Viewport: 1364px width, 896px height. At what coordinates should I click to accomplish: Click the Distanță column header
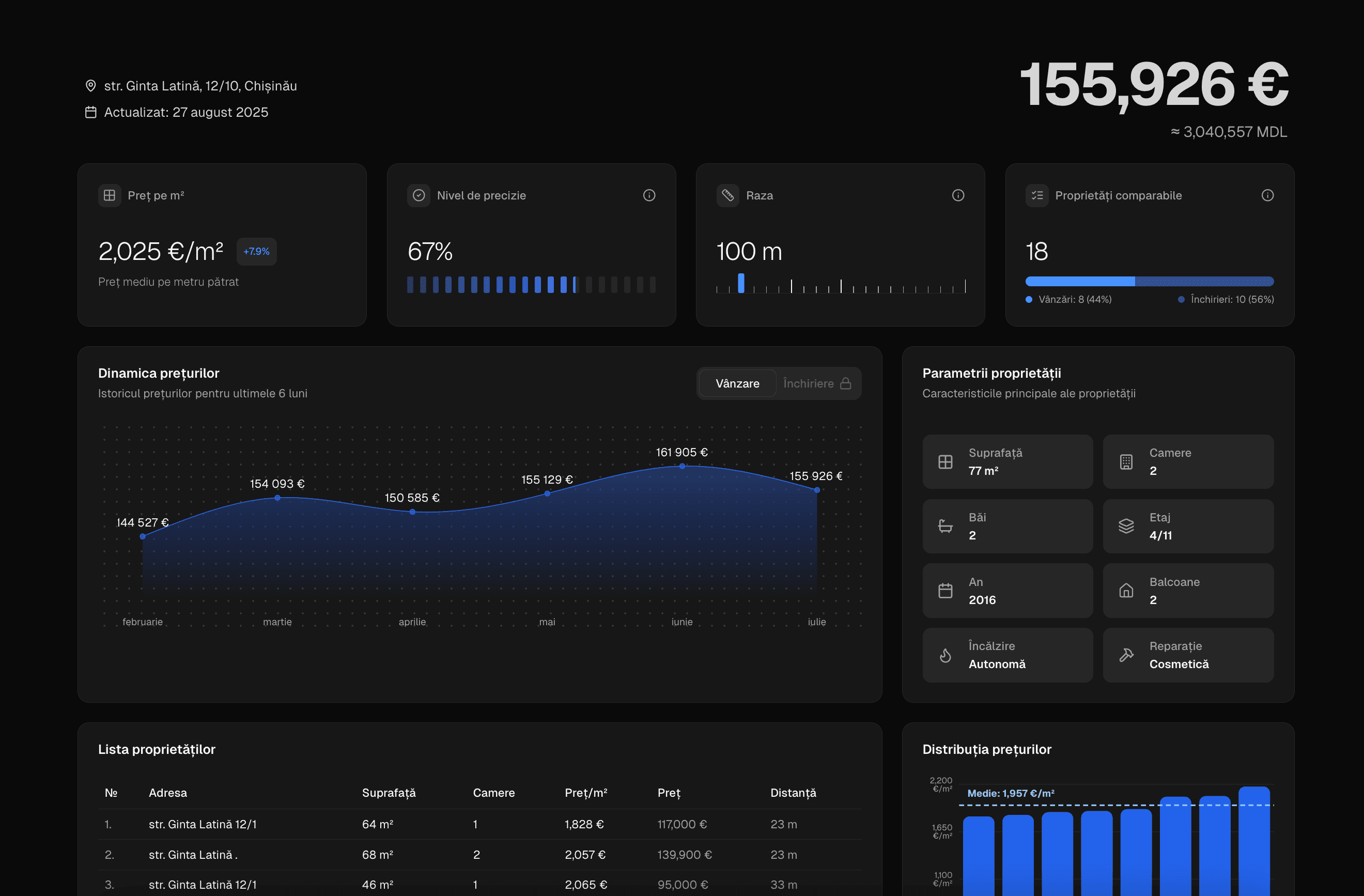pos(793,793)
